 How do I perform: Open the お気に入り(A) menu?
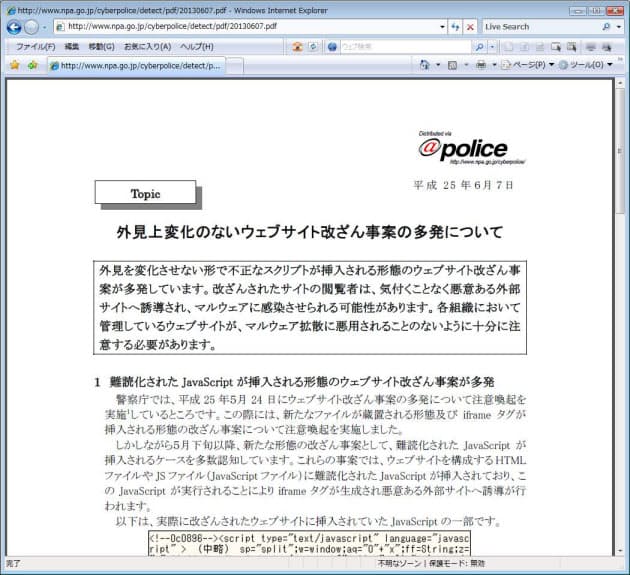click(x=147, y=47)
